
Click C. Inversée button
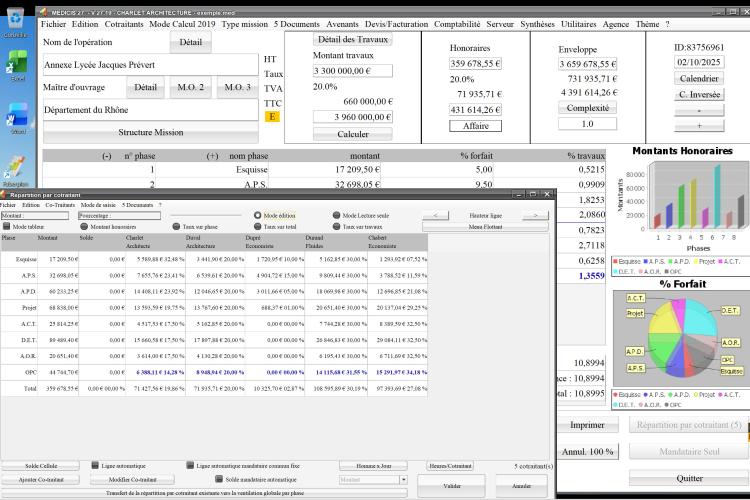(699, 94)
